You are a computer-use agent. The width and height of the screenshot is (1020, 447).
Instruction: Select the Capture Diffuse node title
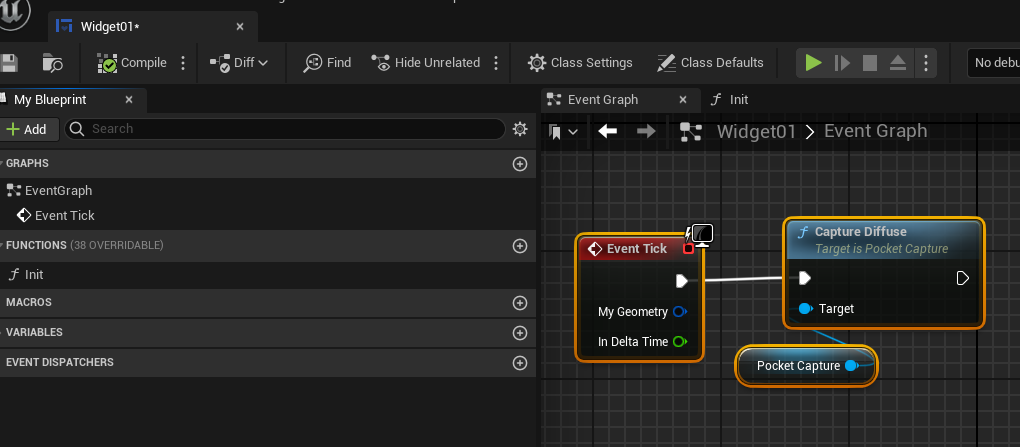[860, 232]
